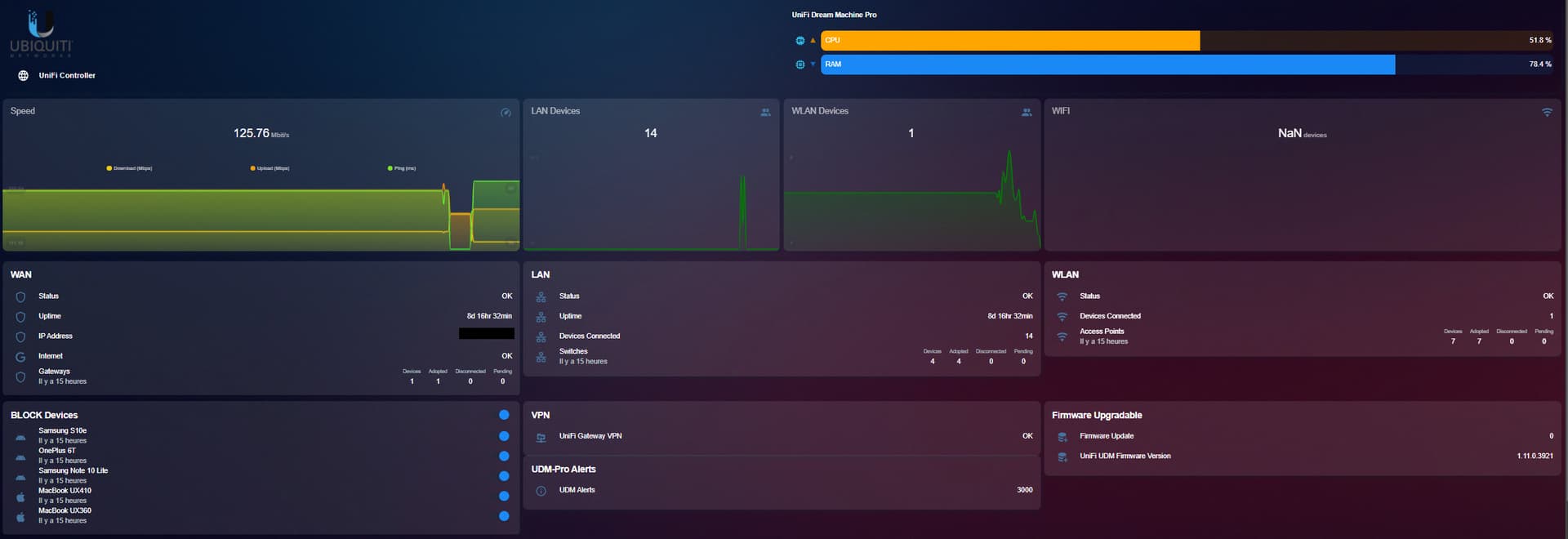Click the network icon next to Switches
This screenshot has height=539, width=1568.
click(541, 357)
